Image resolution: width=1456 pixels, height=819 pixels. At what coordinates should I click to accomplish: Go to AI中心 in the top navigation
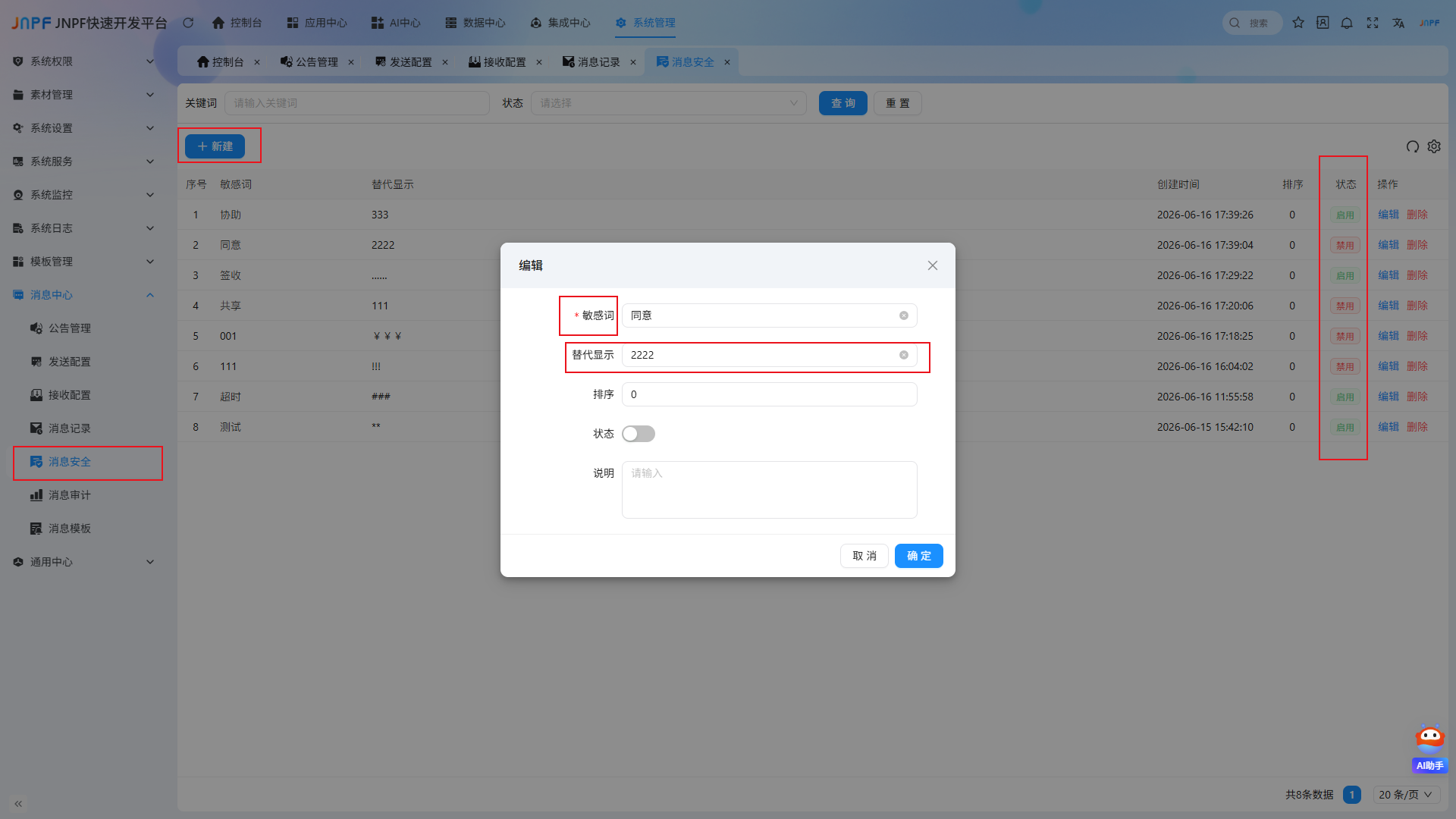click(x=396, y=23)
